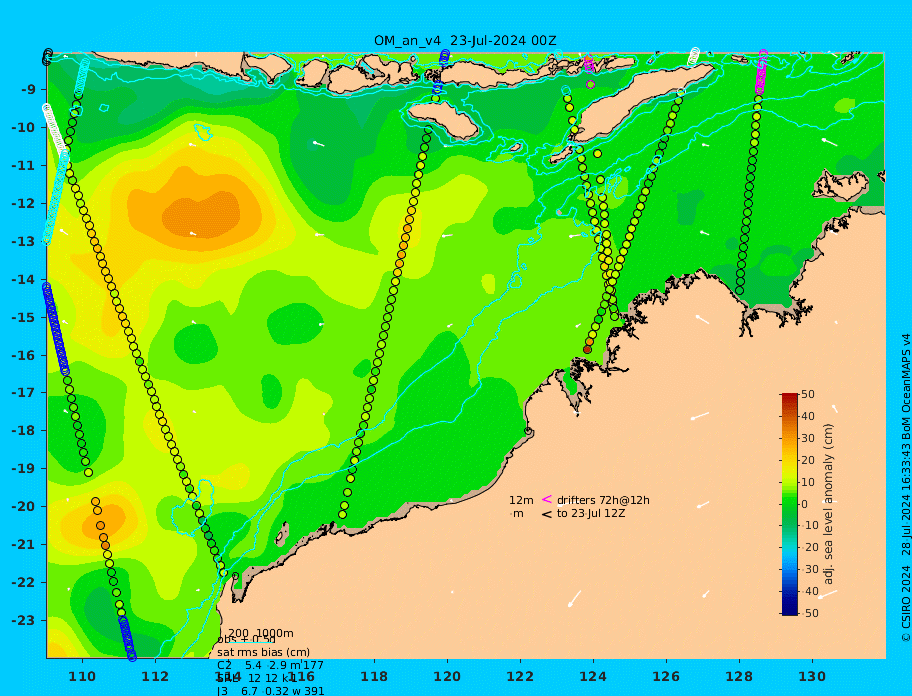Click the -13 latitude axis label

coord(23,241)
